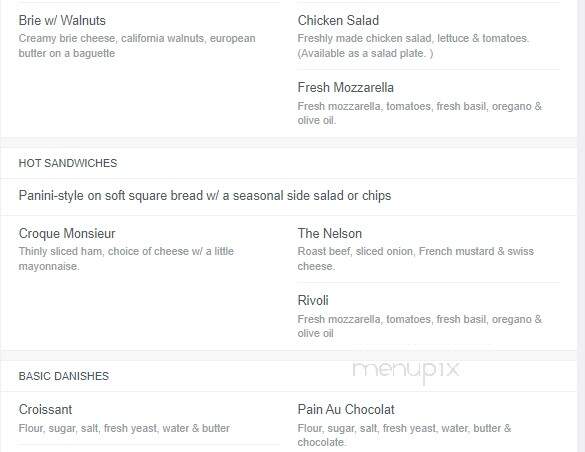The height and width of the screenshot is (452, 585).
Task: Click the creamy brie cheese description text
Action: pos(137,45)
